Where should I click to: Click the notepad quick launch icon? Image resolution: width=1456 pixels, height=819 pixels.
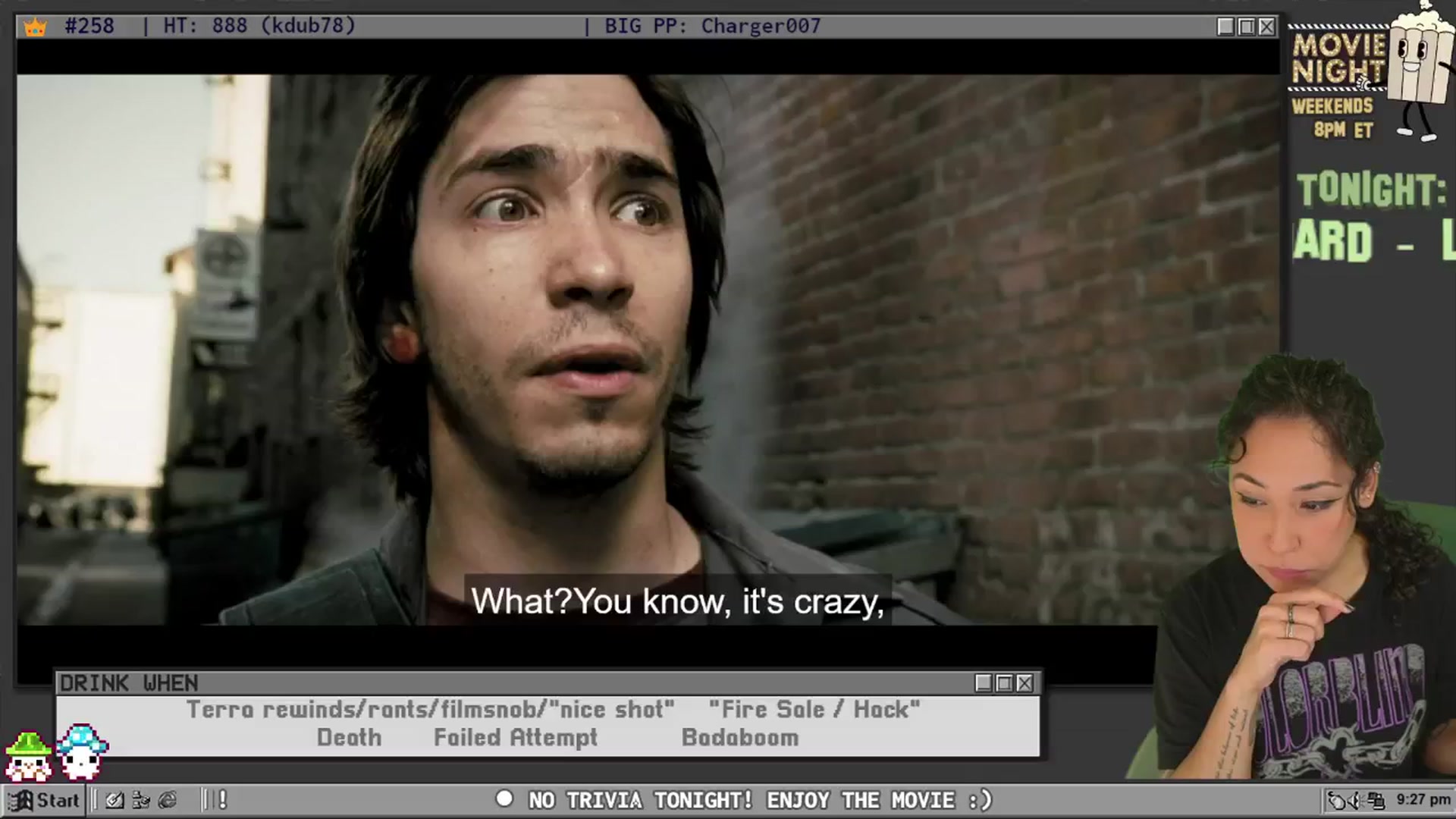[115, 800]
